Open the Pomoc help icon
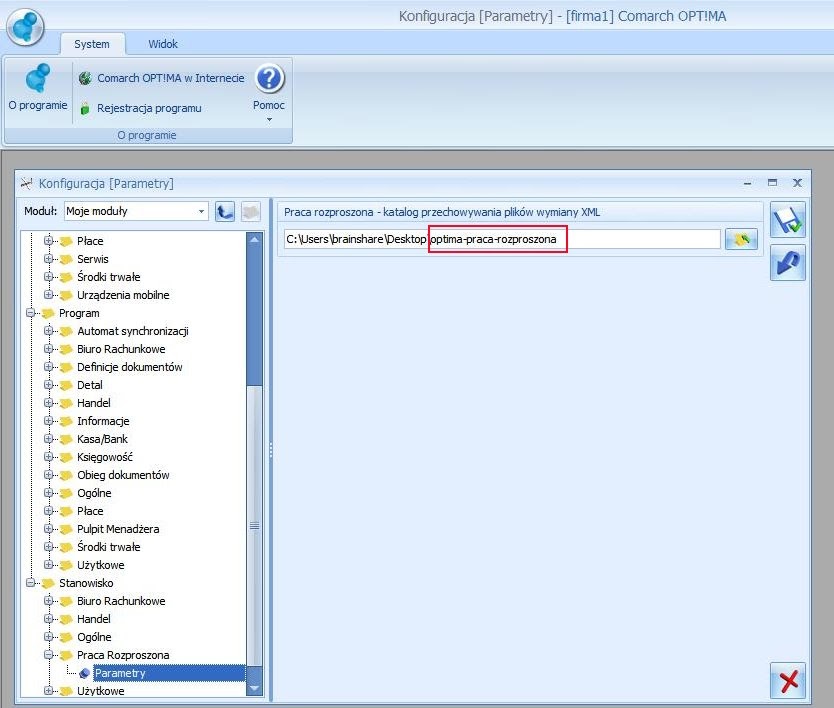Image resolution: width=834 pixels, height=708 pixels. click(x=269, y=78)
